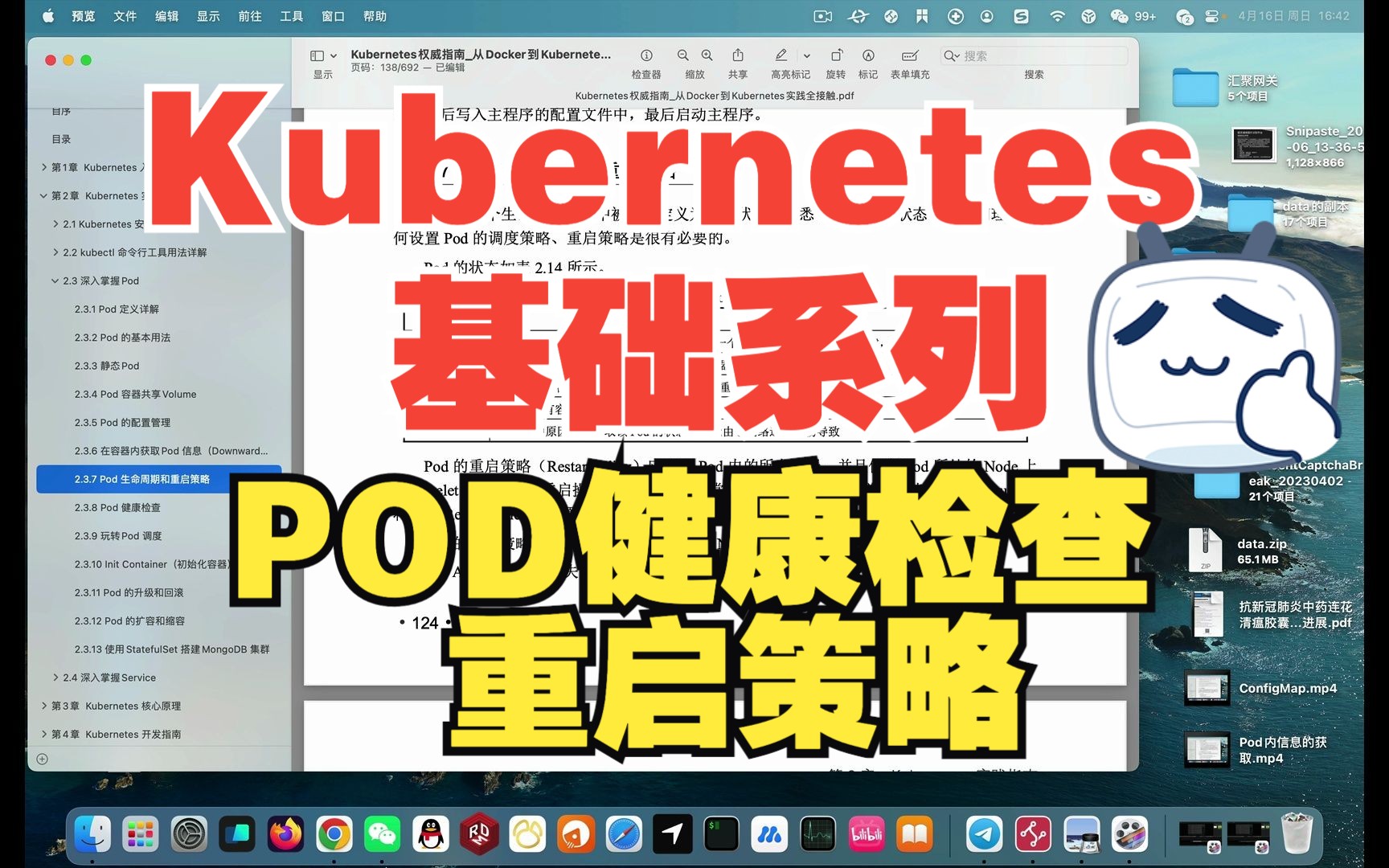Open the 文件 (File) menu
Screen dimensions: 1389x868
[x=125, y=16]
